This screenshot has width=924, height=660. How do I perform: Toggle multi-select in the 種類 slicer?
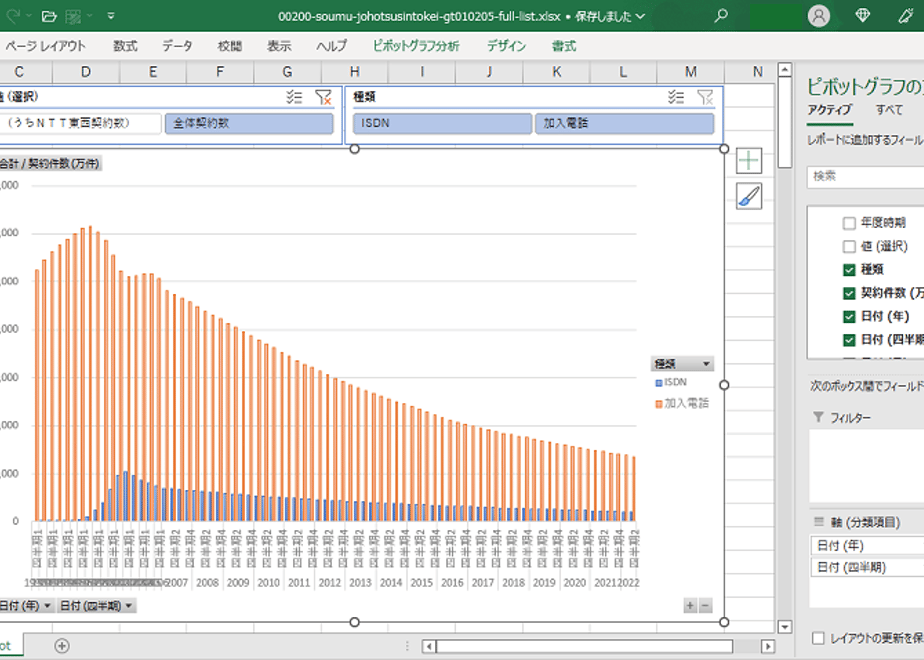(676, 97)
